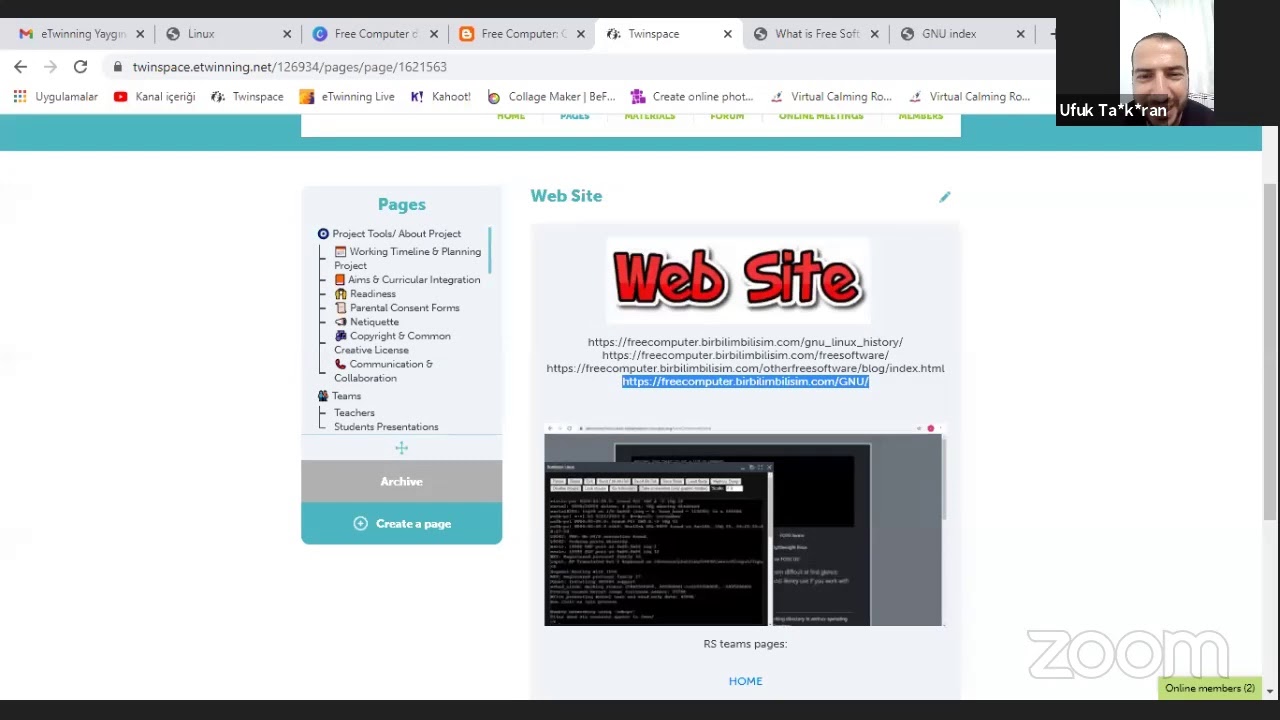Image resolution: width=1280 pixels, height=720 pixels.
Task: Click the move handle below pages list
Action: click(401, 448)
